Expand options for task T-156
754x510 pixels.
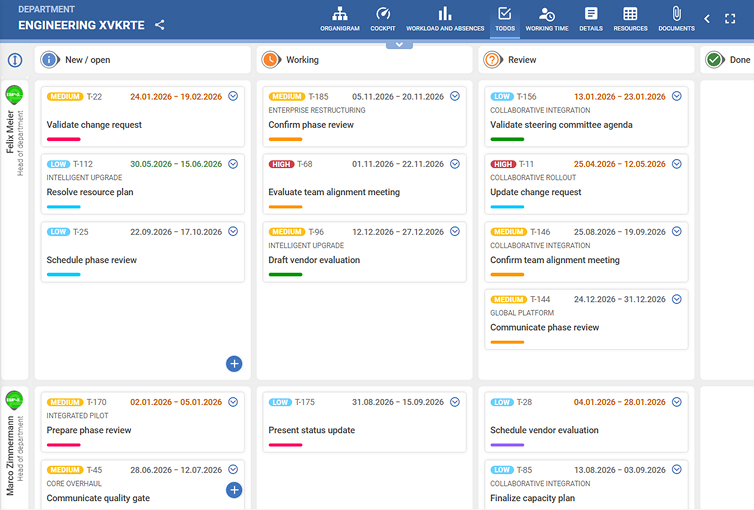click(677, 96)
